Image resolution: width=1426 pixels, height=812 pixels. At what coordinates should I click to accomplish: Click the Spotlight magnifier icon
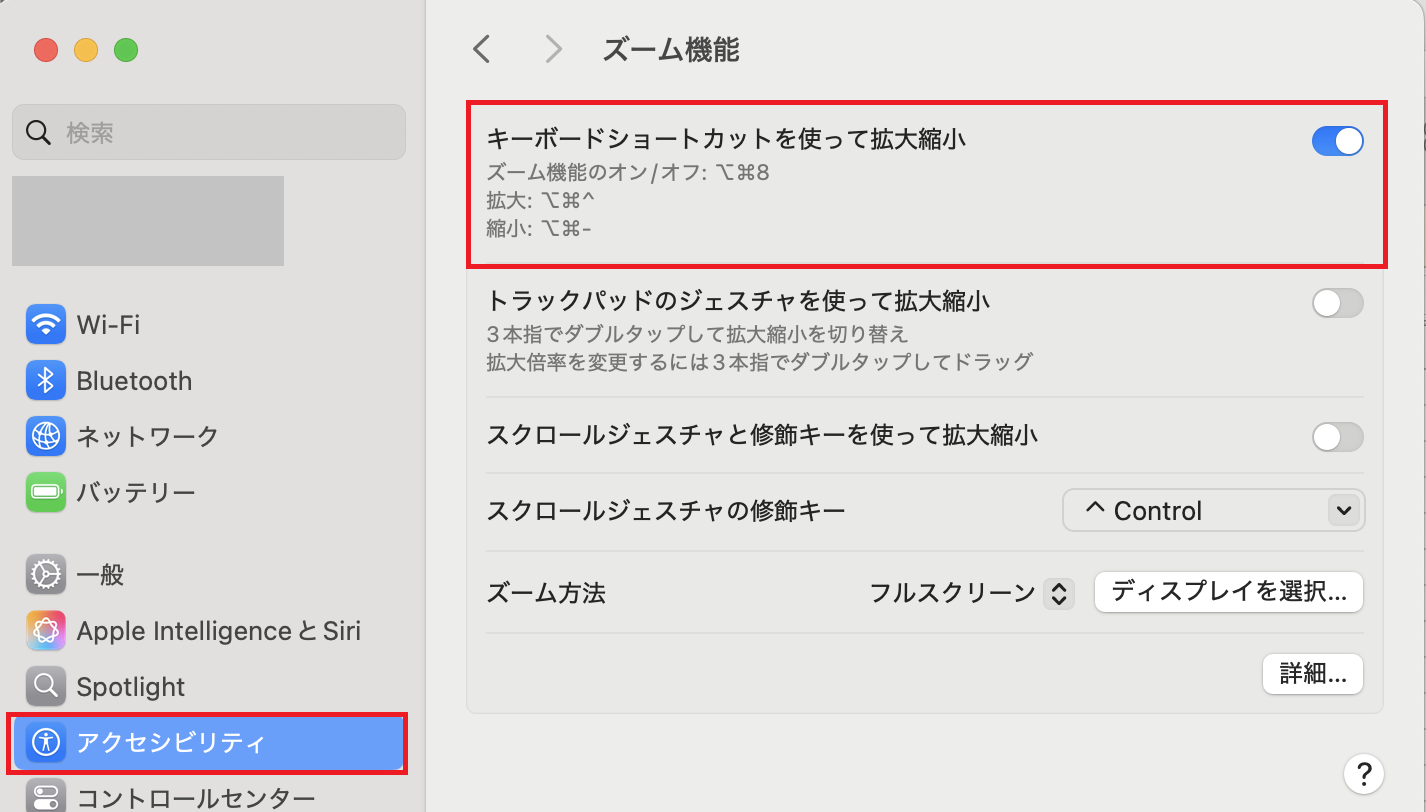[x=46, y=686]
